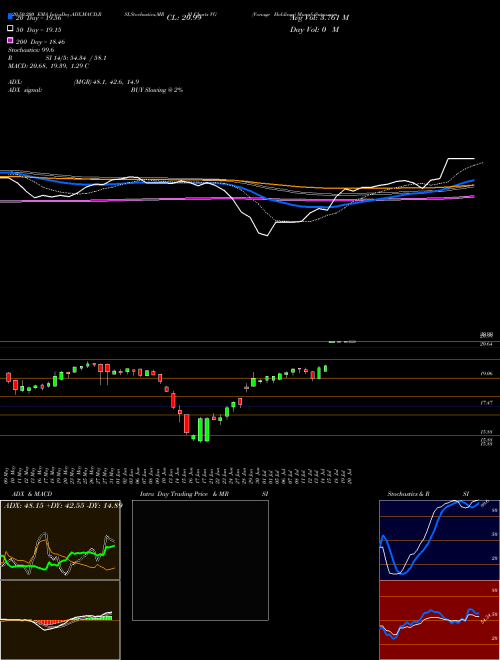Image resolution: width=500 pixels, height=660 pixels.
Task: Click the 'Intra Day Trading Price & MR' title
Action: (184, 494)
